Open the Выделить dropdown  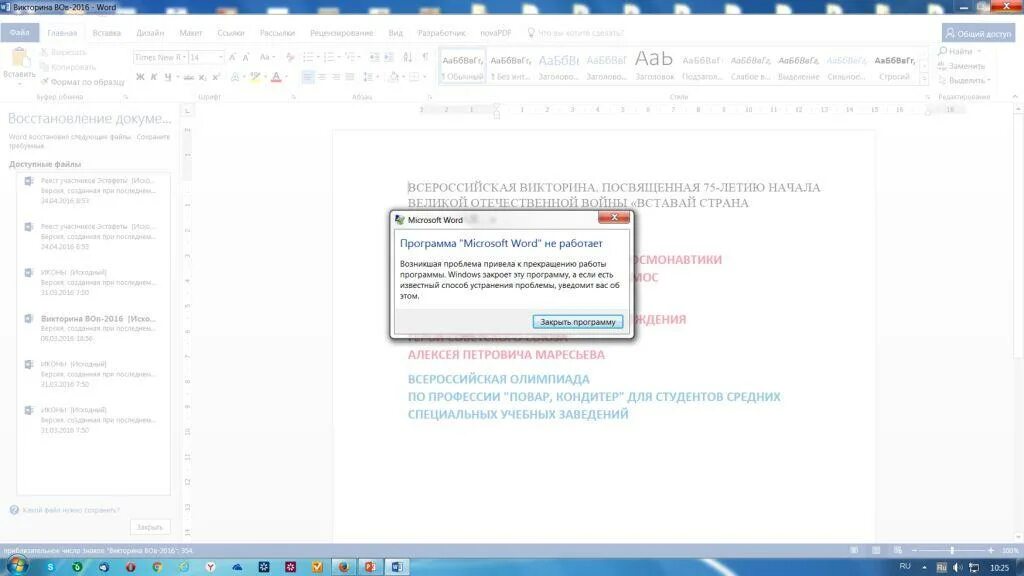point(964,80)
